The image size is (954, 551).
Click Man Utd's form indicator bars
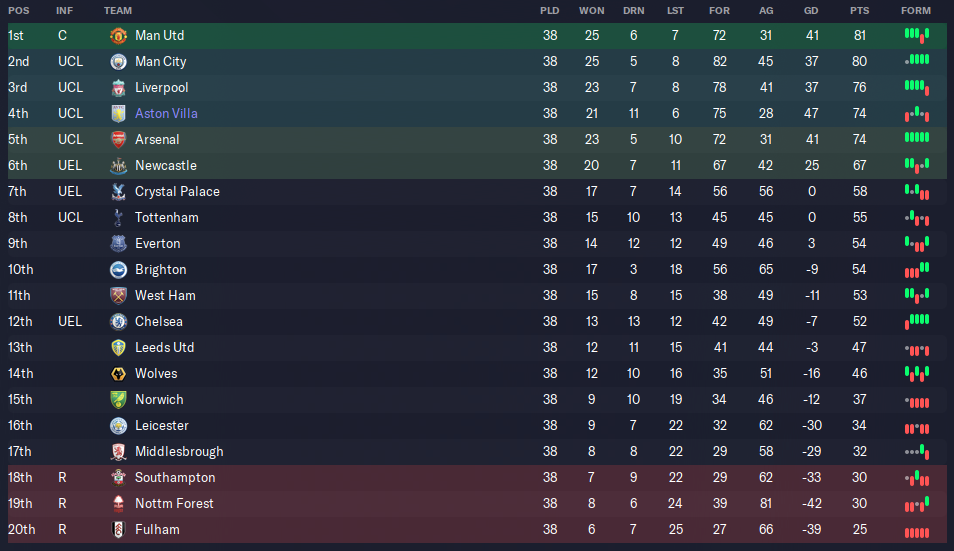pyautogui.click(x=917, y=35)
